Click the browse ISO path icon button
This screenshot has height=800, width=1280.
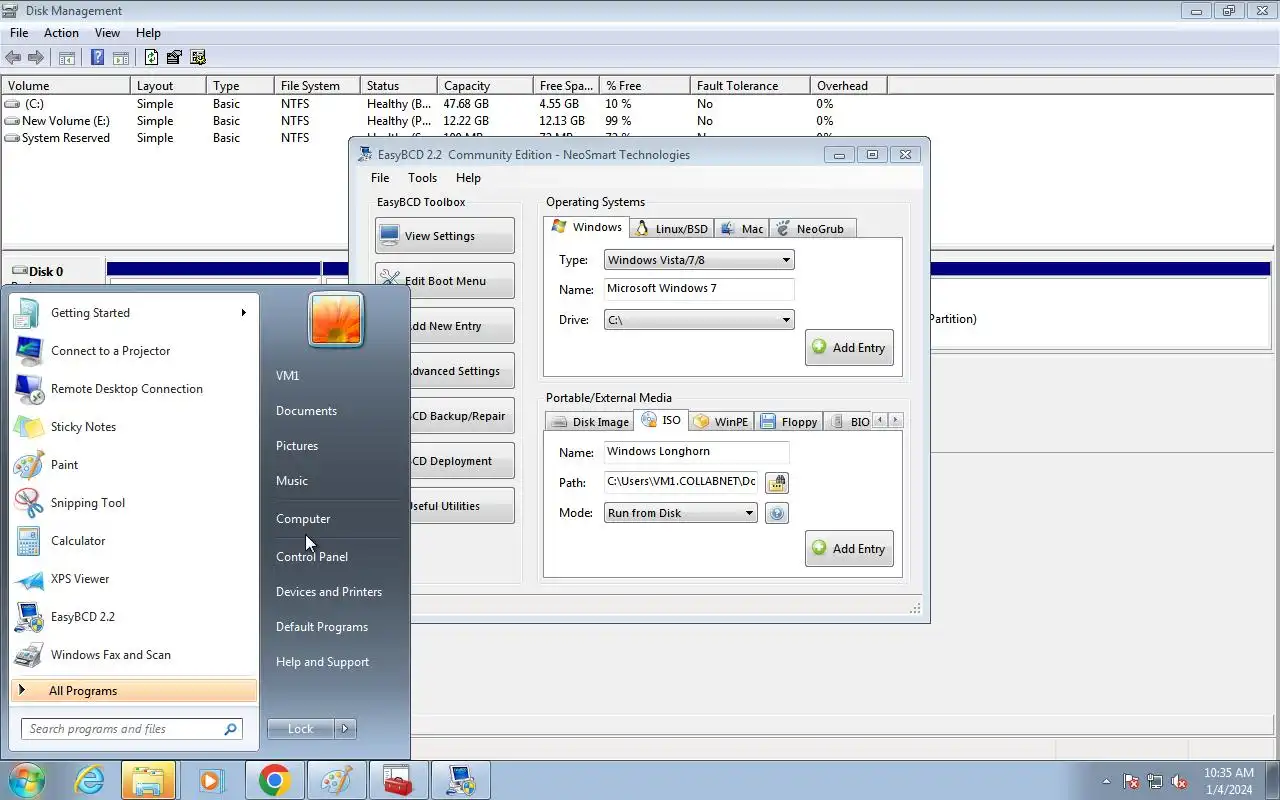click(777, 483)
